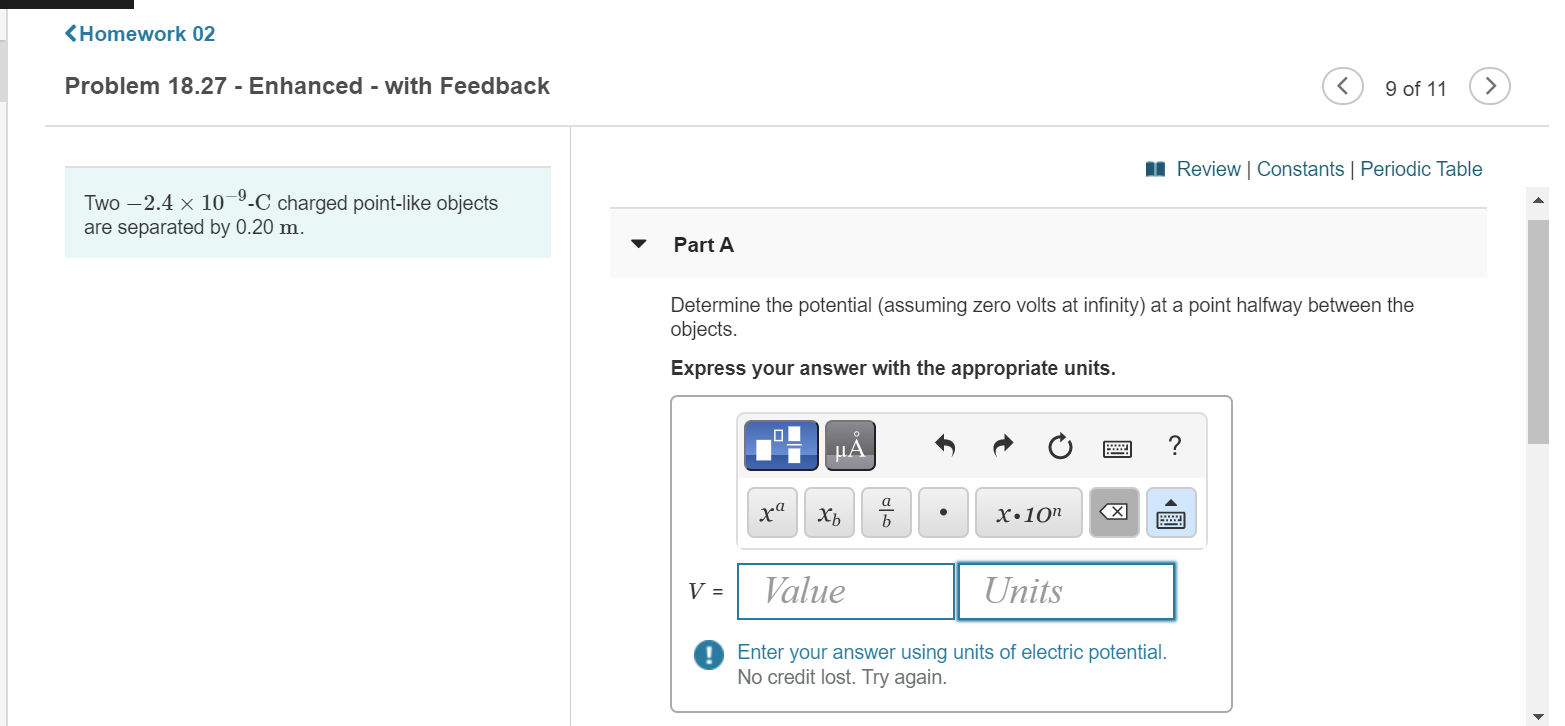Click the redo arrow icon
The width and height of the screenshot is (1565, 726).
pos(1003,445)
